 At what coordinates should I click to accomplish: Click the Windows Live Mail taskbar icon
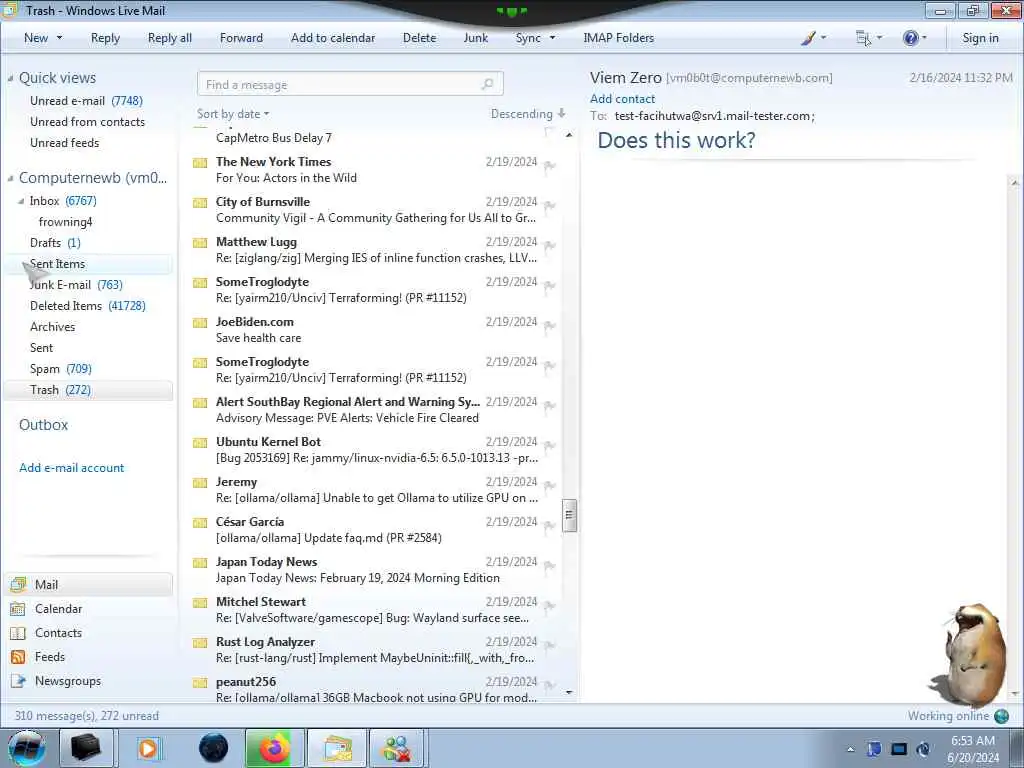pos(336,748)
